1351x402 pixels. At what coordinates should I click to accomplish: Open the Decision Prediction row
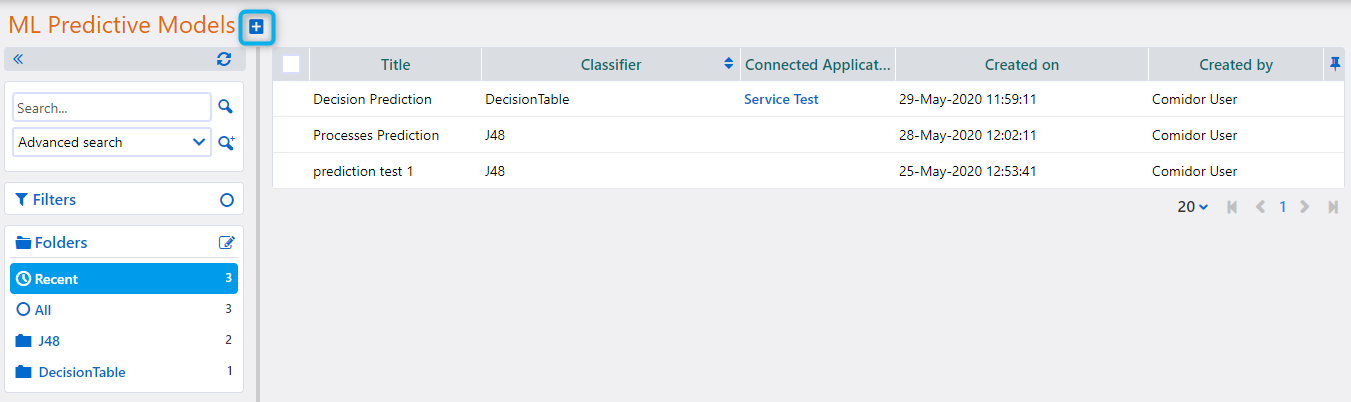pos(372,100)
